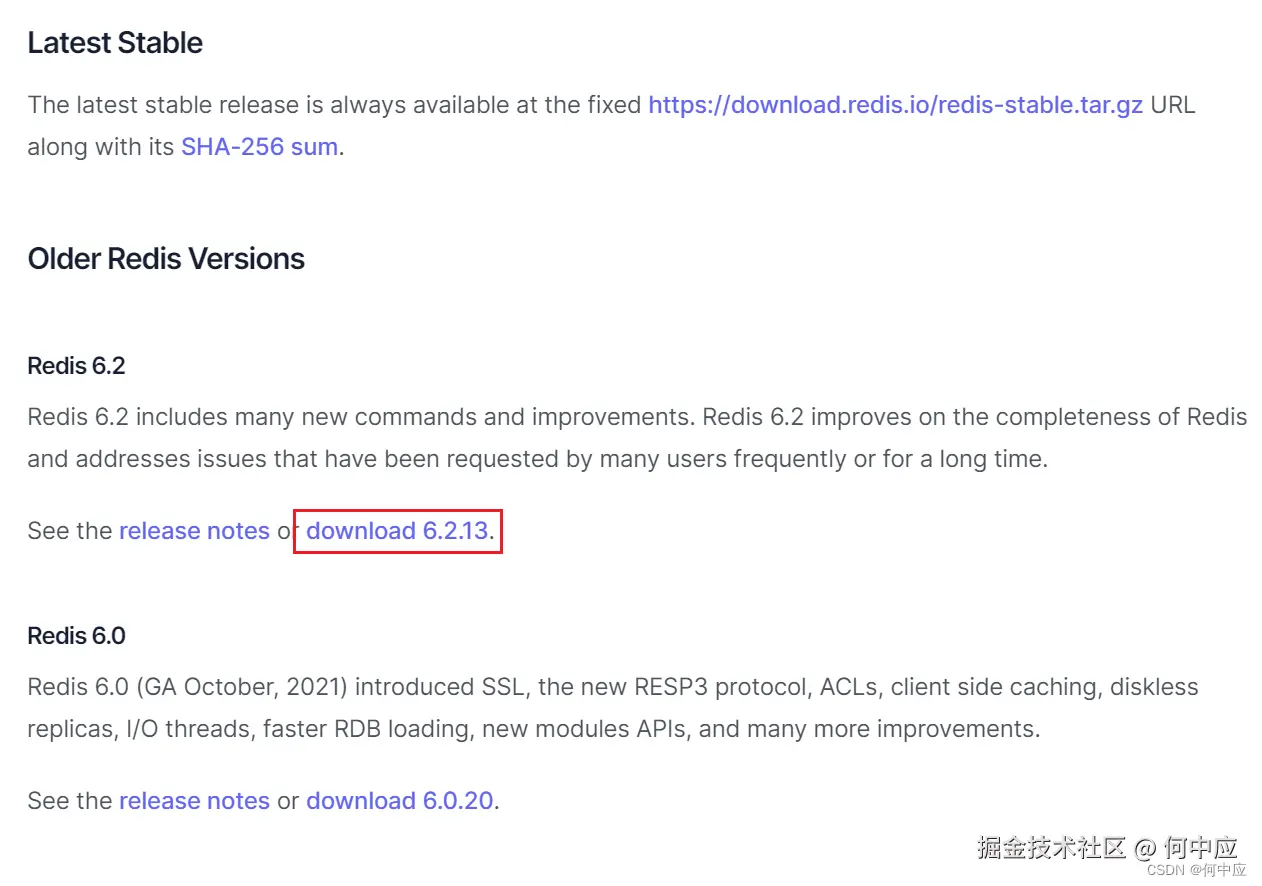Click the Redis 6.0 description paragraph
Viewport: 1262px width, 886px height.
coord(613,708)
